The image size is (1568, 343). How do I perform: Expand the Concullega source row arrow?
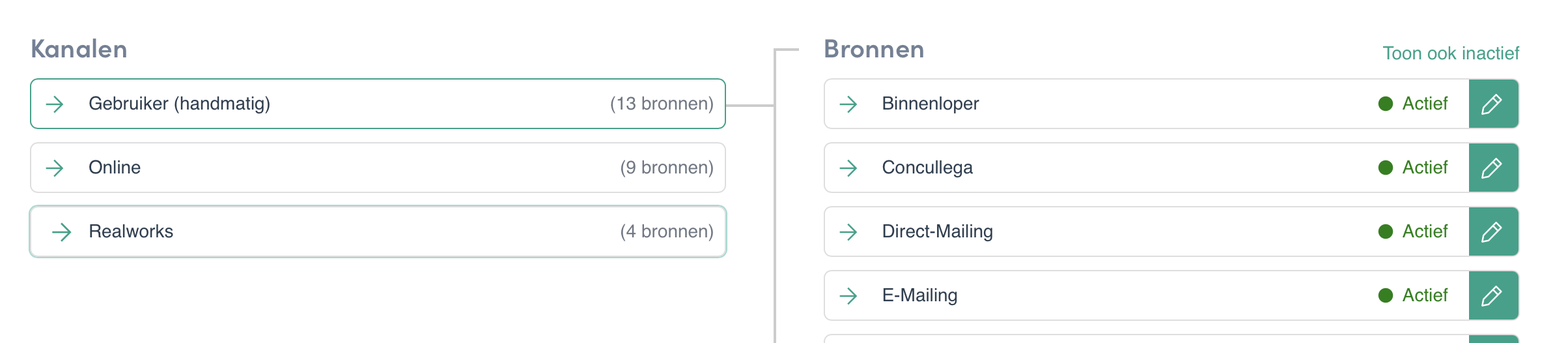click(848, 168)
